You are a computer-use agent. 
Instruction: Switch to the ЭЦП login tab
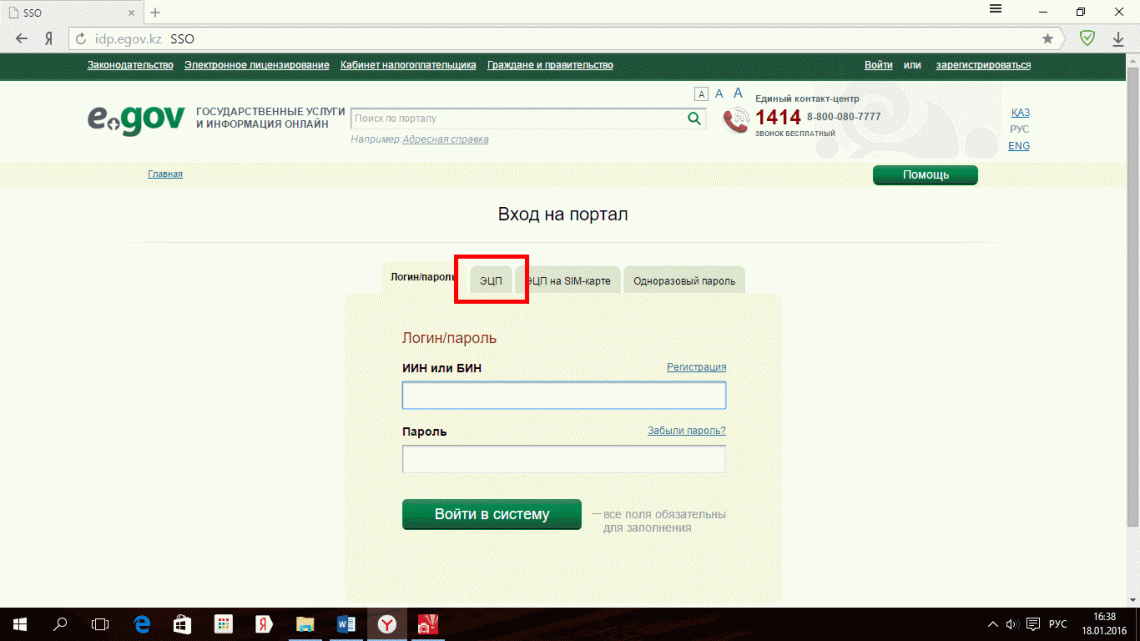(490, 280)
